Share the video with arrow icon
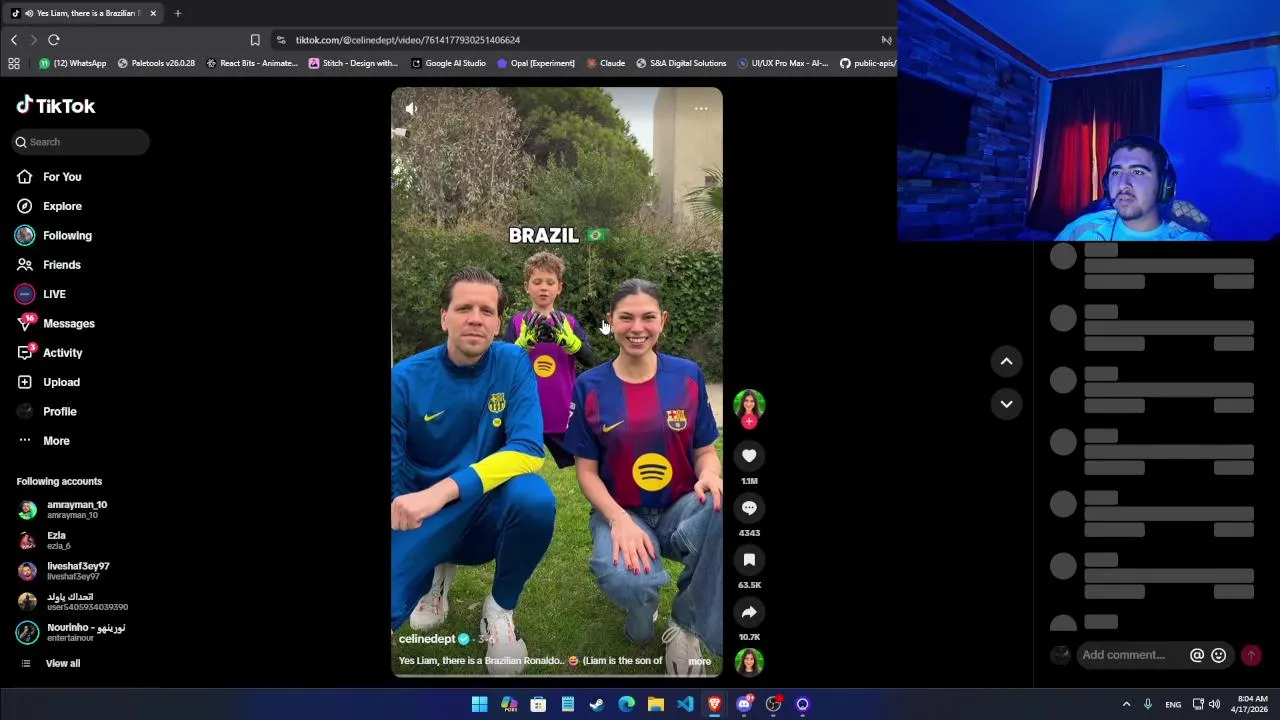This screenshot has height=720, width=1280. point(749,612)
